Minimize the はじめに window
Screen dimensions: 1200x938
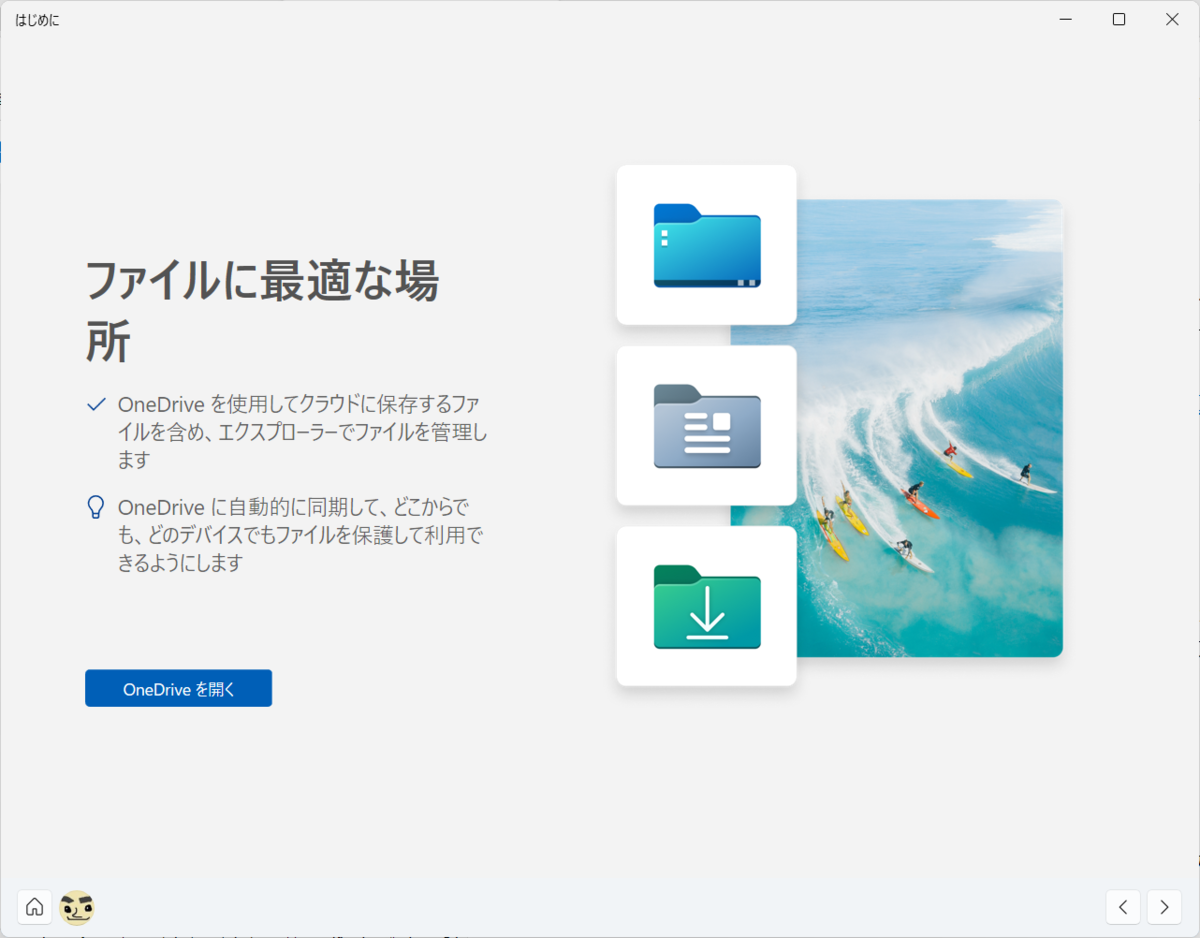point(1066,19)
